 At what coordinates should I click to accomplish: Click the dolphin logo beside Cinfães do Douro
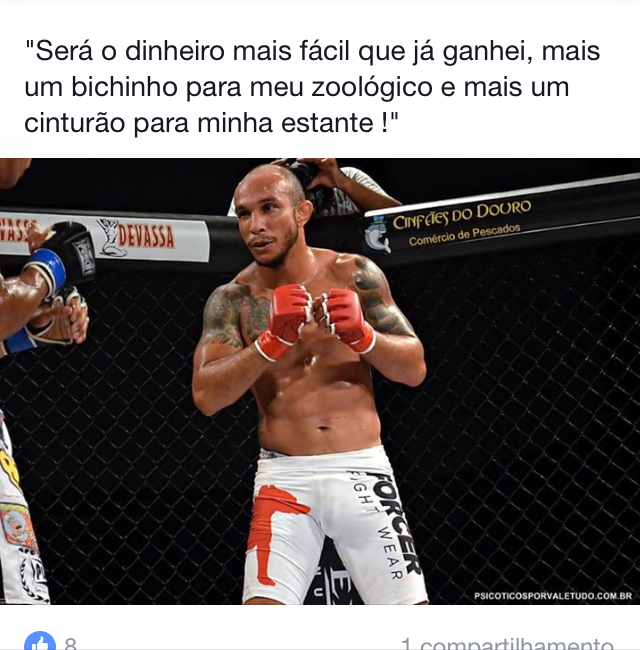377,234
